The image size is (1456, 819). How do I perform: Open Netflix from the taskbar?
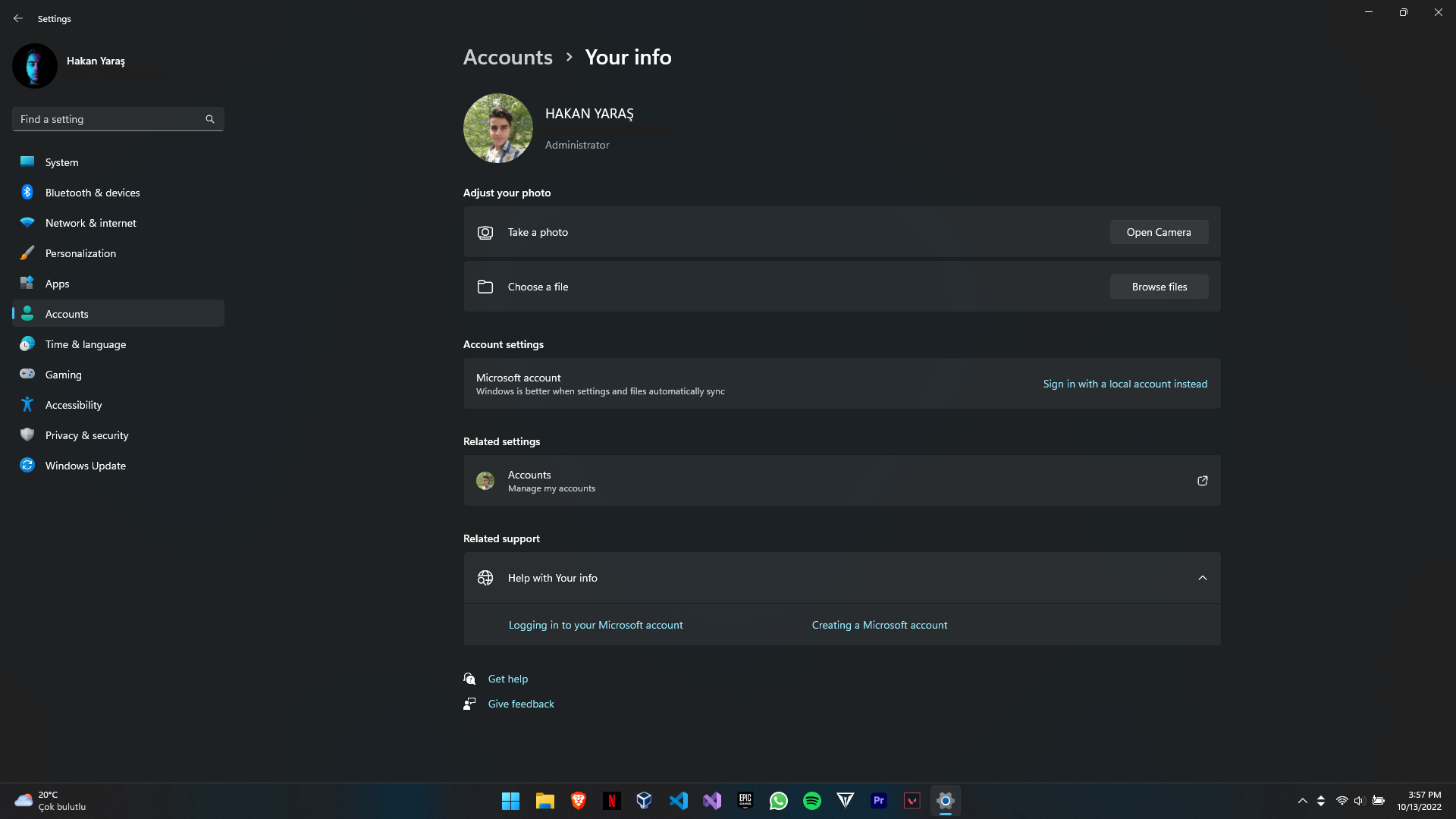[611, 801]
